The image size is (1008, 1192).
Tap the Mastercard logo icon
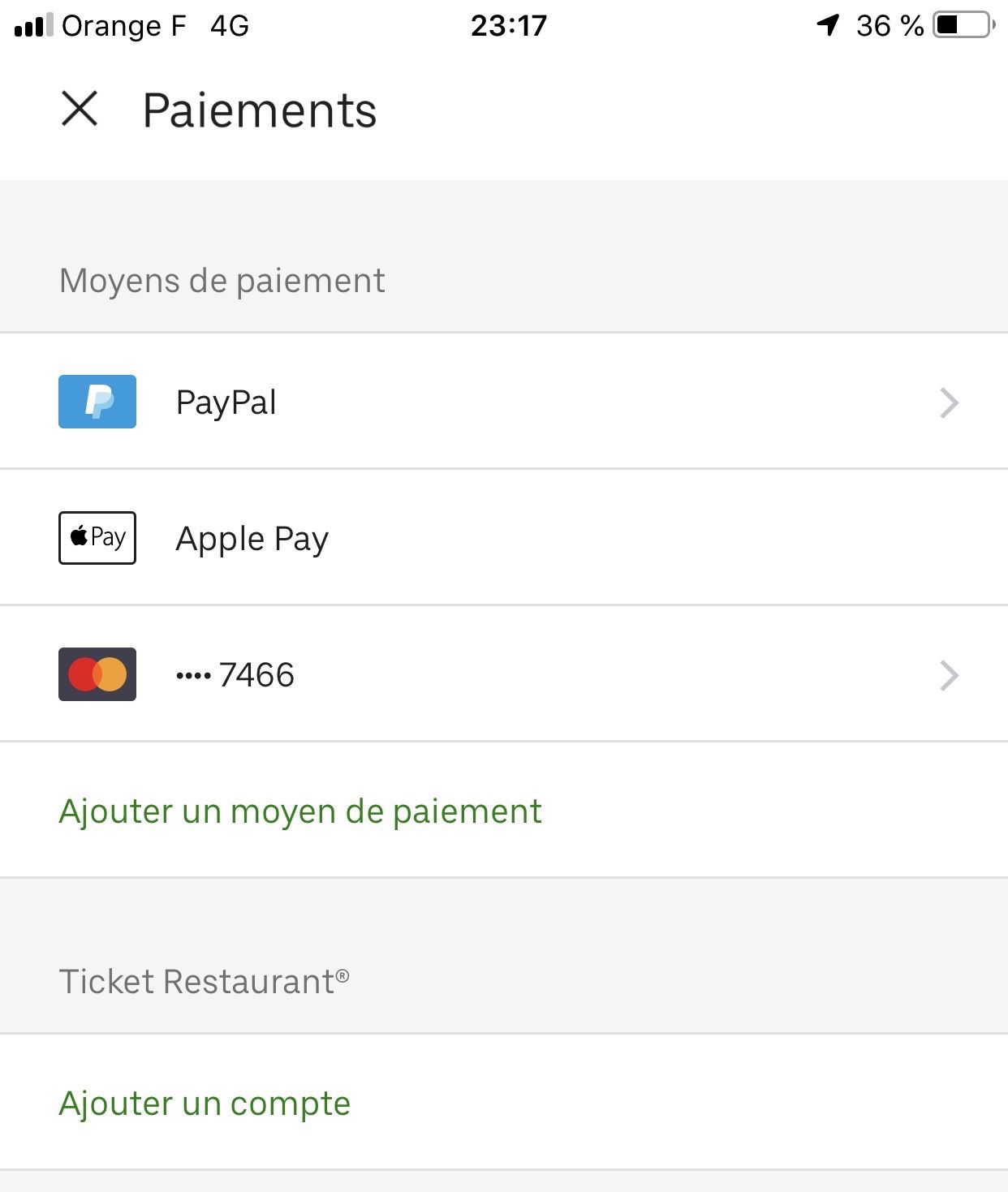(97, 674)
